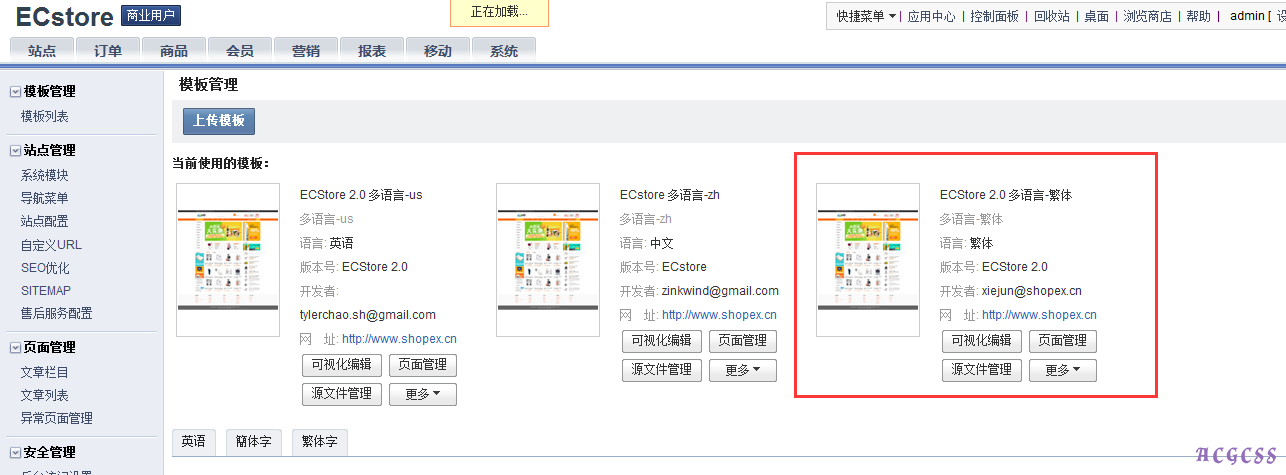Switch to the 移动 main tab
The height and width of the screenshot is (475, 1286).
tap(438, 51)
